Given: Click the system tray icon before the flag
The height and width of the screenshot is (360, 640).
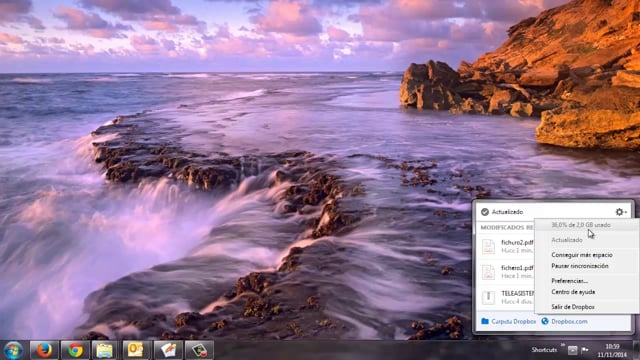Looking at the screenshot, I should [x=573, y=350].
